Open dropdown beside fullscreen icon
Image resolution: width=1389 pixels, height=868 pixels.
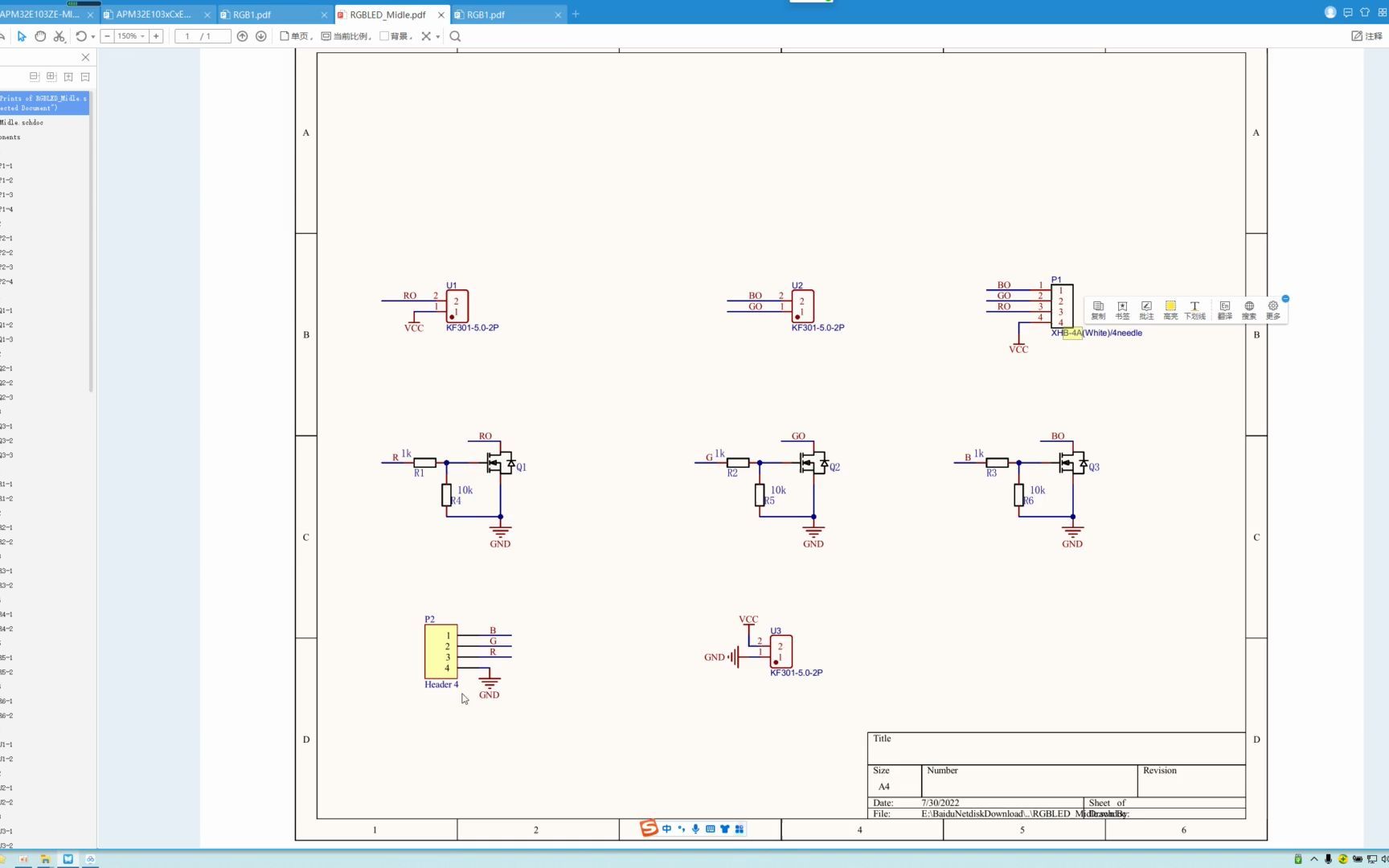coord(438,37)
